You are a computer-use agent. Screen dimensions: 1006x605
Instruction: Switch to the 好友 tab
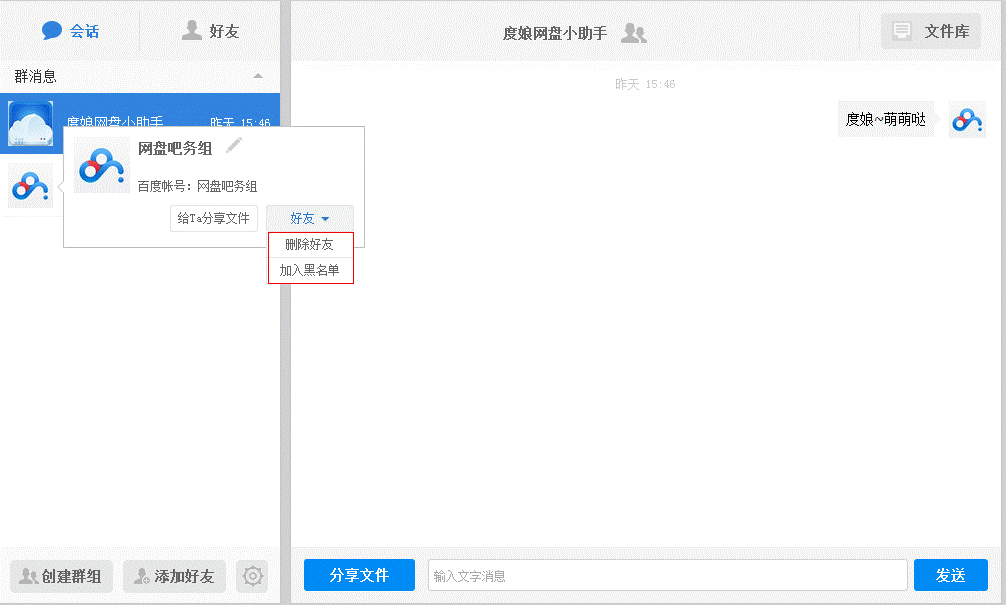(x=210, y=31)
